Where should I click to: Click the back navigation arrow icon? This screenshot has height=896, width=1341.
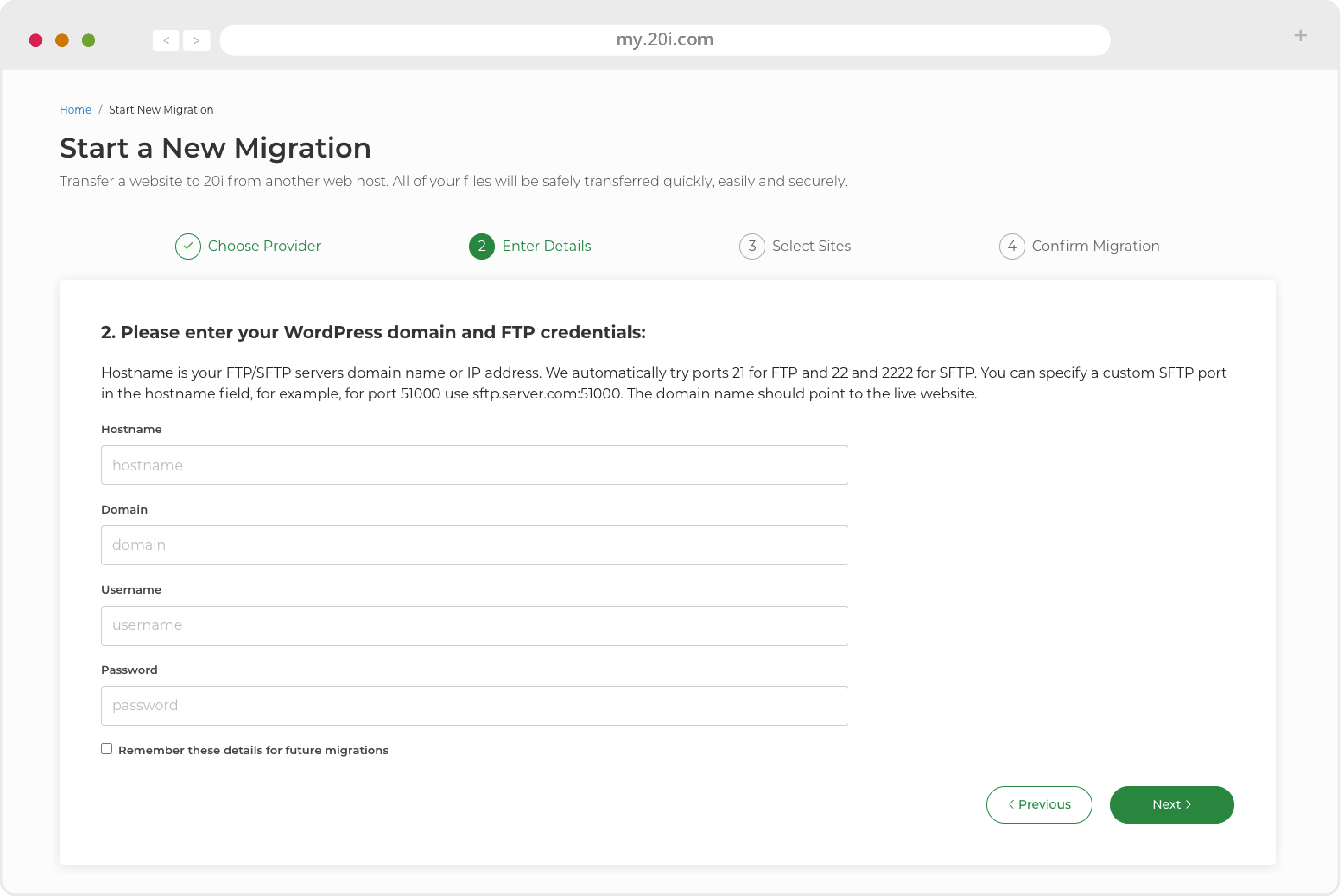point(164,39)
